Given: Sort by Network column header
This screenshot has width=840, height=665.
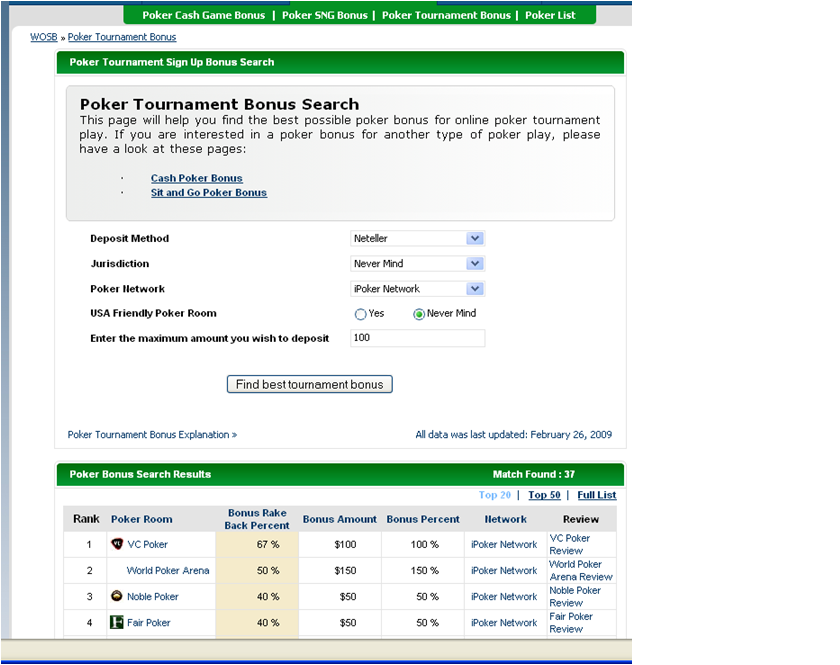Looking at the screenshot, I should coord(505,519).
